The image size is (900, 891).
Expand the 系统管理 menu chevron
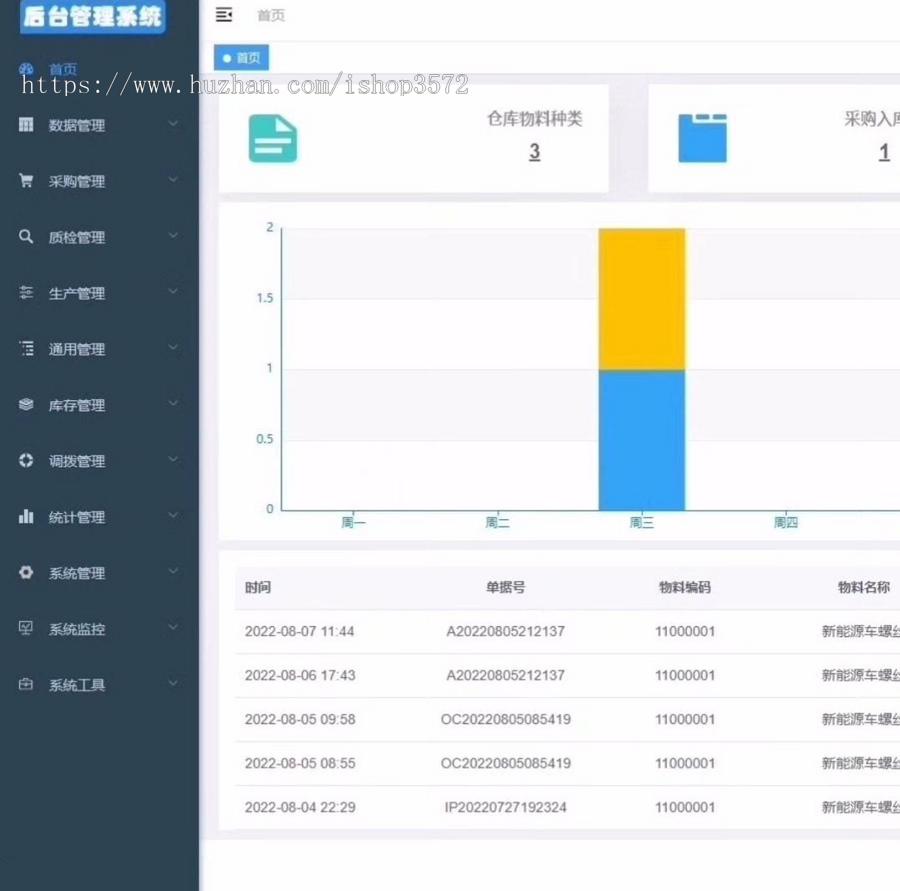point(173,571)
